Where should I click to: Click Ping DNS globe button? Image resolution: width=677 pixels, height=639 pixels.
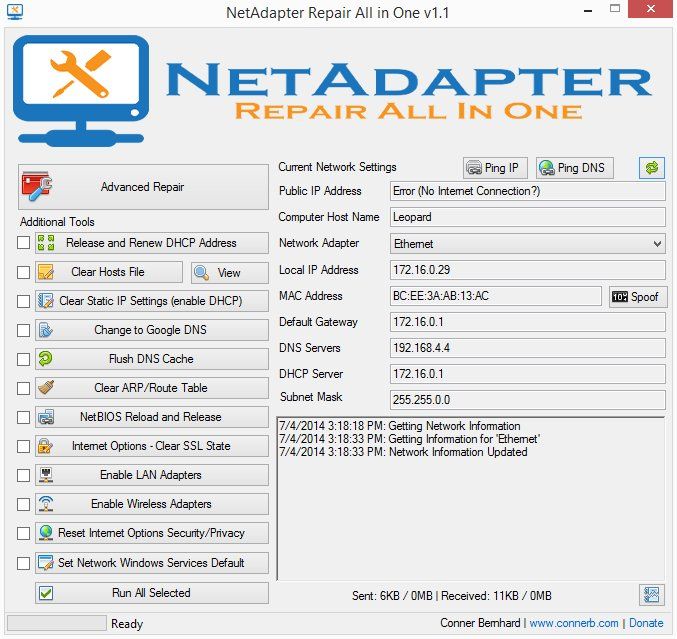pyautogui.click(x=574, y=168)
